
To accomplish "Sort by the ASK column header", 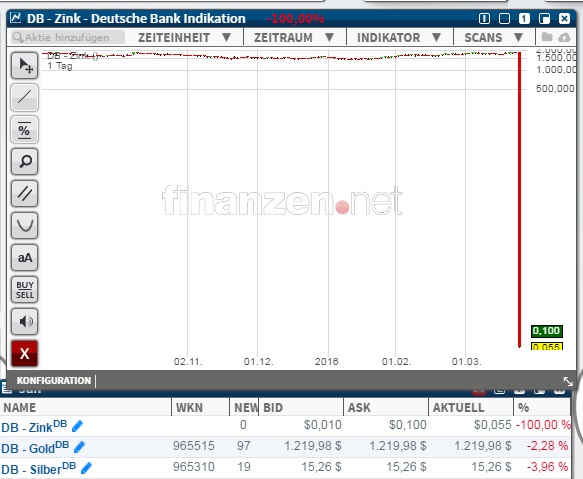I will 386,408.
